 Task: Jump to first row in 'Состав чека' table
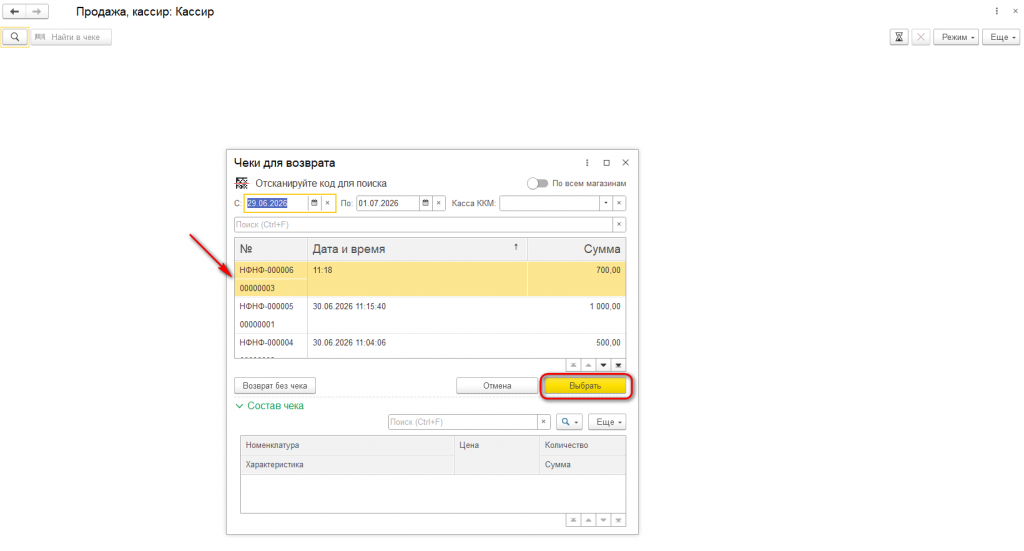point(573,520)
